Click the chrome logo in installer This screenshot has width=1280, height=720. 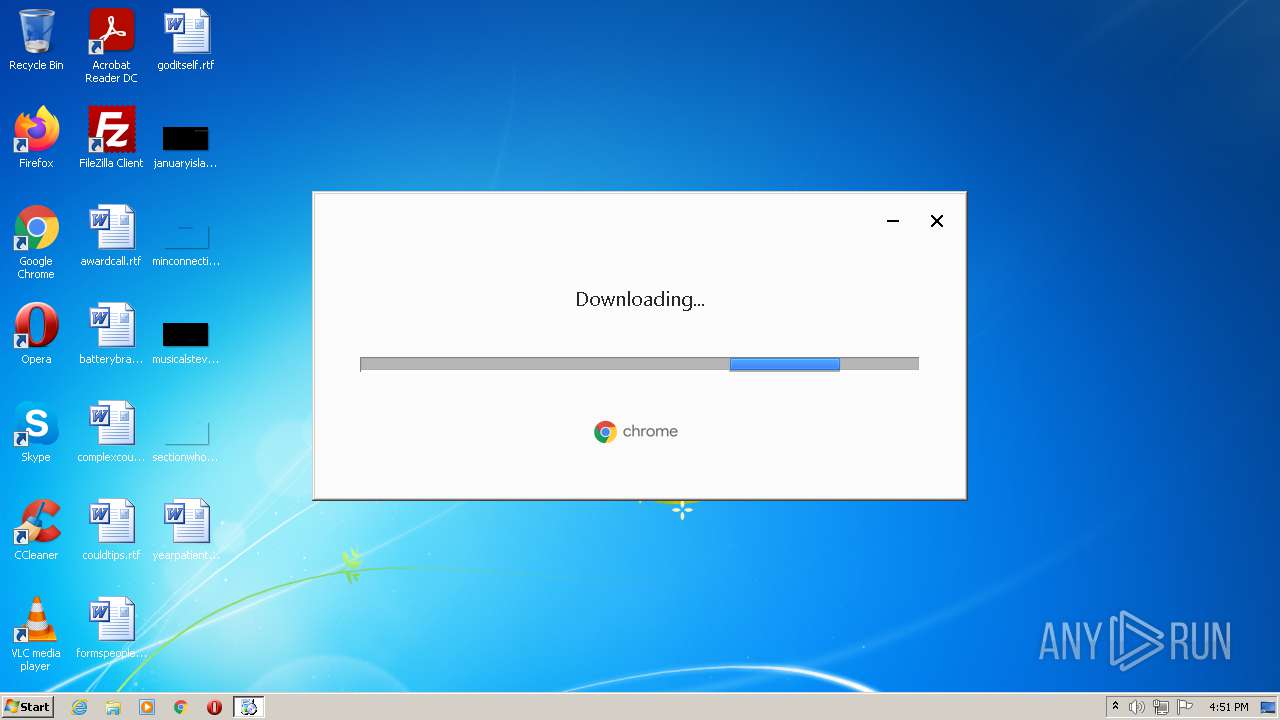tap(636, 431)
